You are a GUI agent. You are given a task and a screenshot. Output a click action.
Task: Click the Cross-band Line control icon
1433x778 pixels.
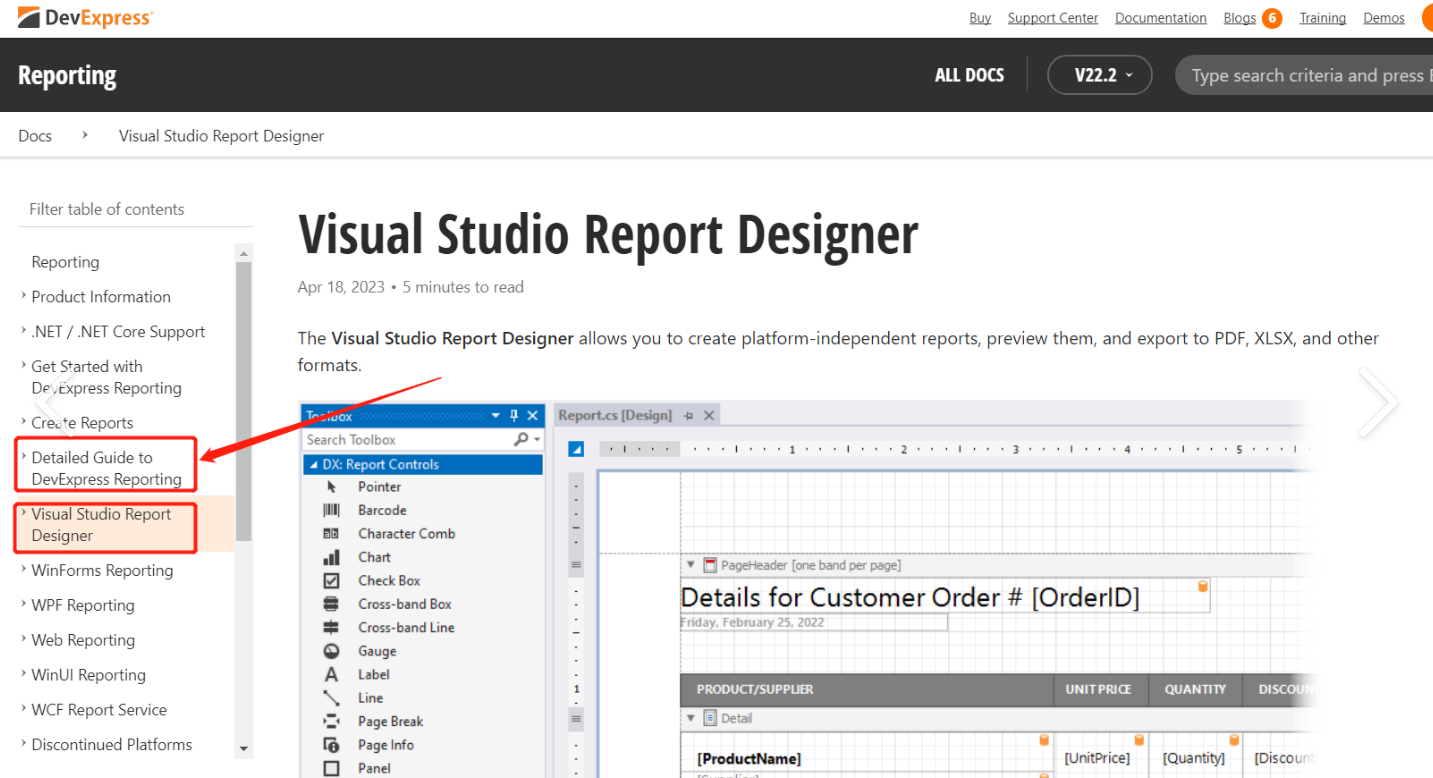pyautogui.click(x=332, y=627)
